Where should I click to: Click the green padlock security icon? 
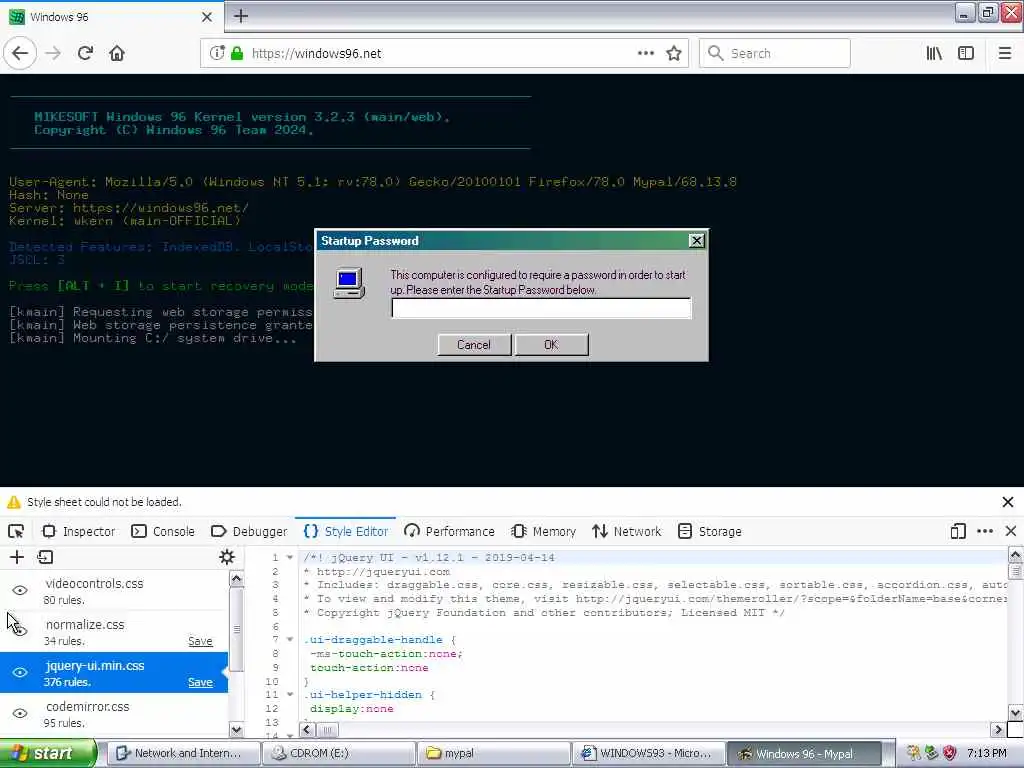point(237,54)
